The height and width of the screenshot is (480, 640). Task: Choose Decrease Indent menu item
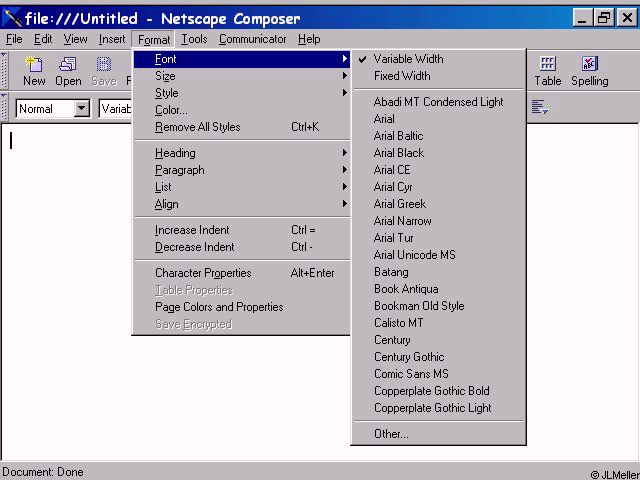click(242, 247)
